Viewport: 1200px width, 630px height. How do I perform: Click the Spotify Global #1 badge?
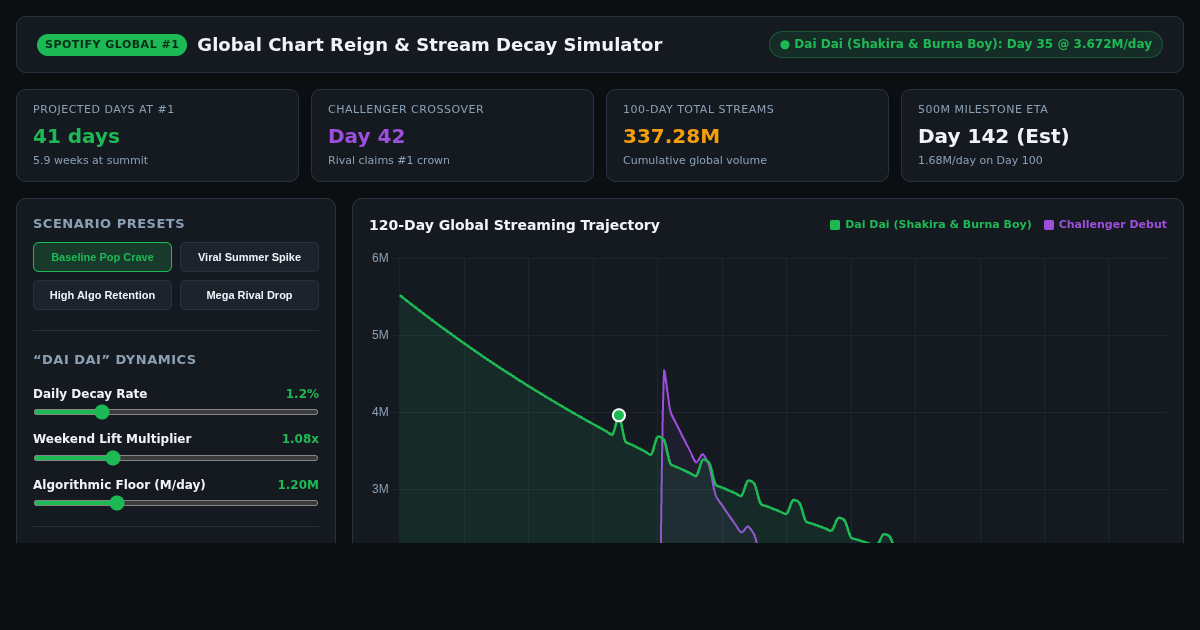coord(112,45)
